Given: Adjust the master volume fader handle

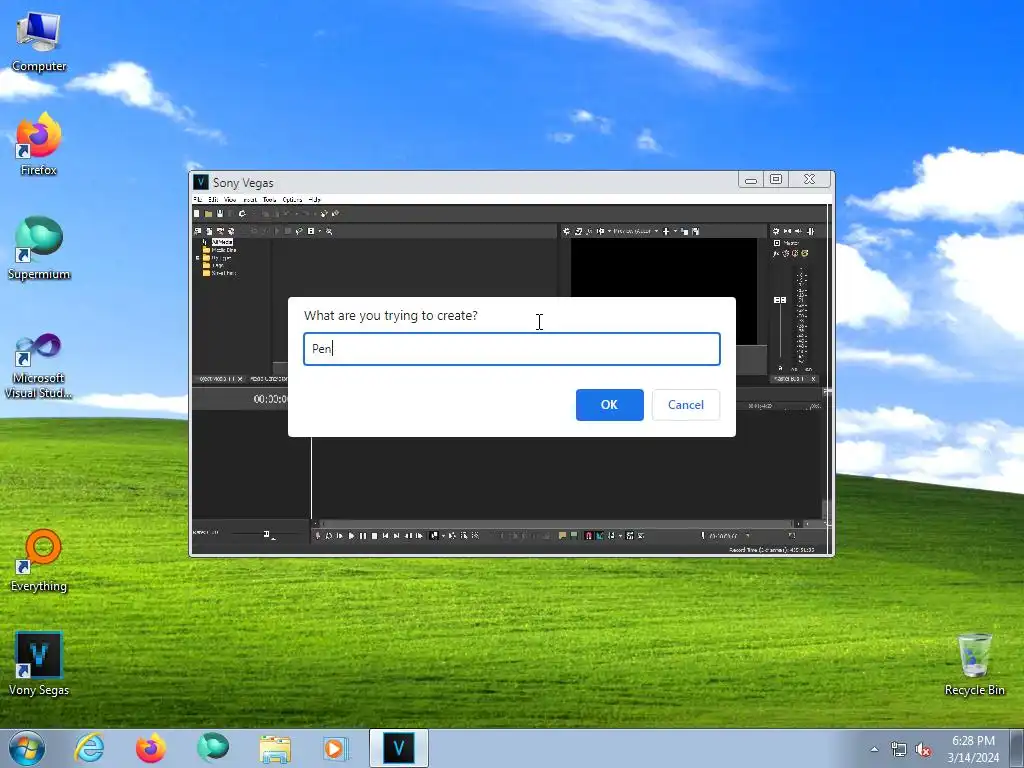Looking at the screenshot, I should (x=780, y=300).
